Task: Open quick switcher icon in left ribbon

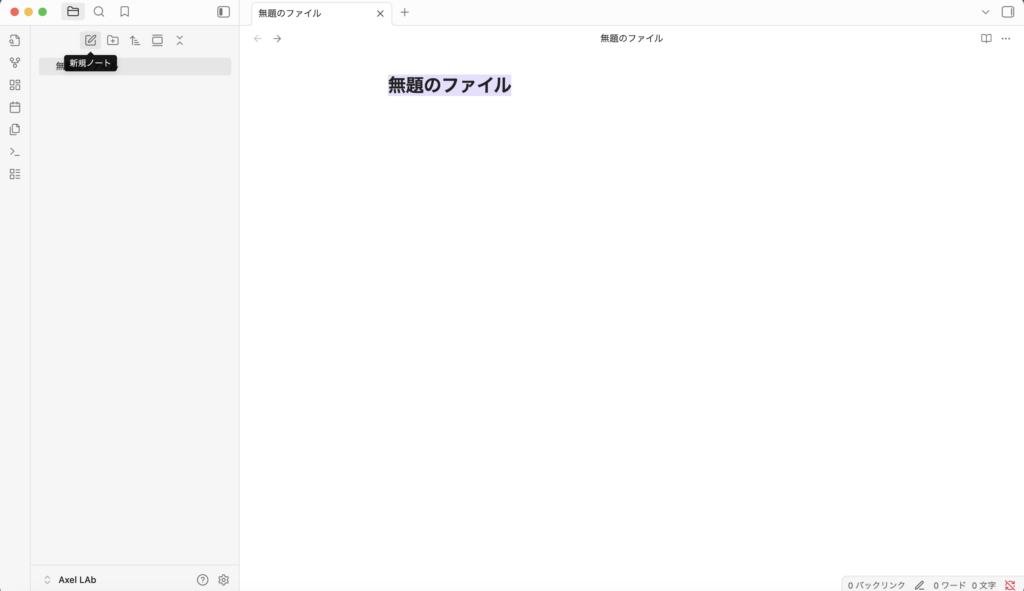Action: [15, 41]
